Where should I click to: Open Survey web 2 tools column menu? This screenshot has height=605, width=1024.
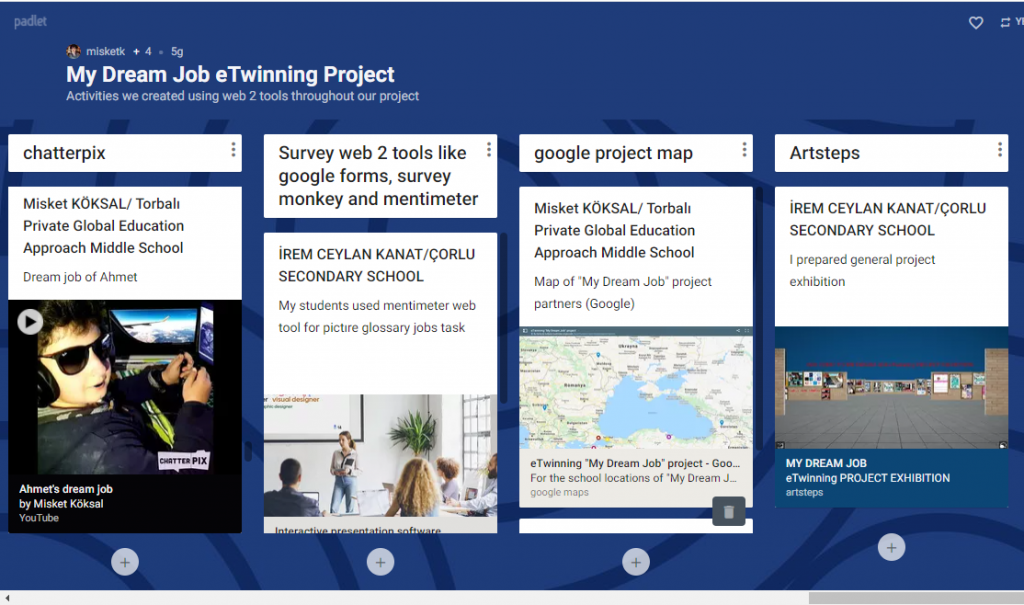point(488,150)
